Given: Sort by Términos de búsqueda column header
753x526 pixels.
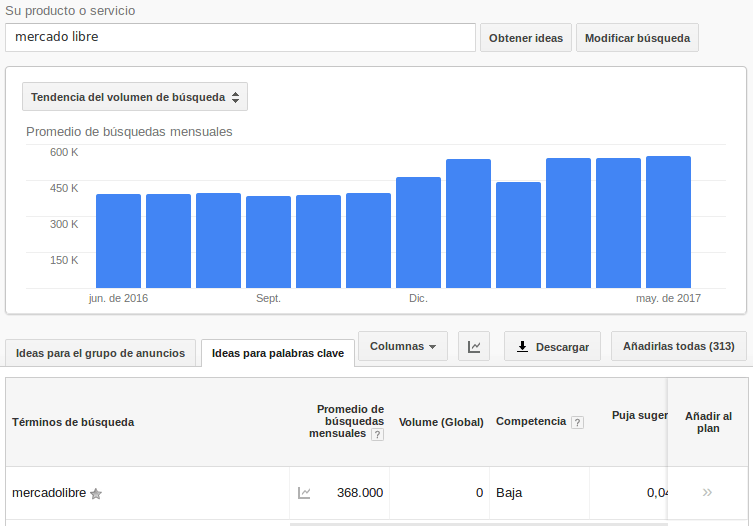Looking at the screenshot, I should tap(73, 422).
